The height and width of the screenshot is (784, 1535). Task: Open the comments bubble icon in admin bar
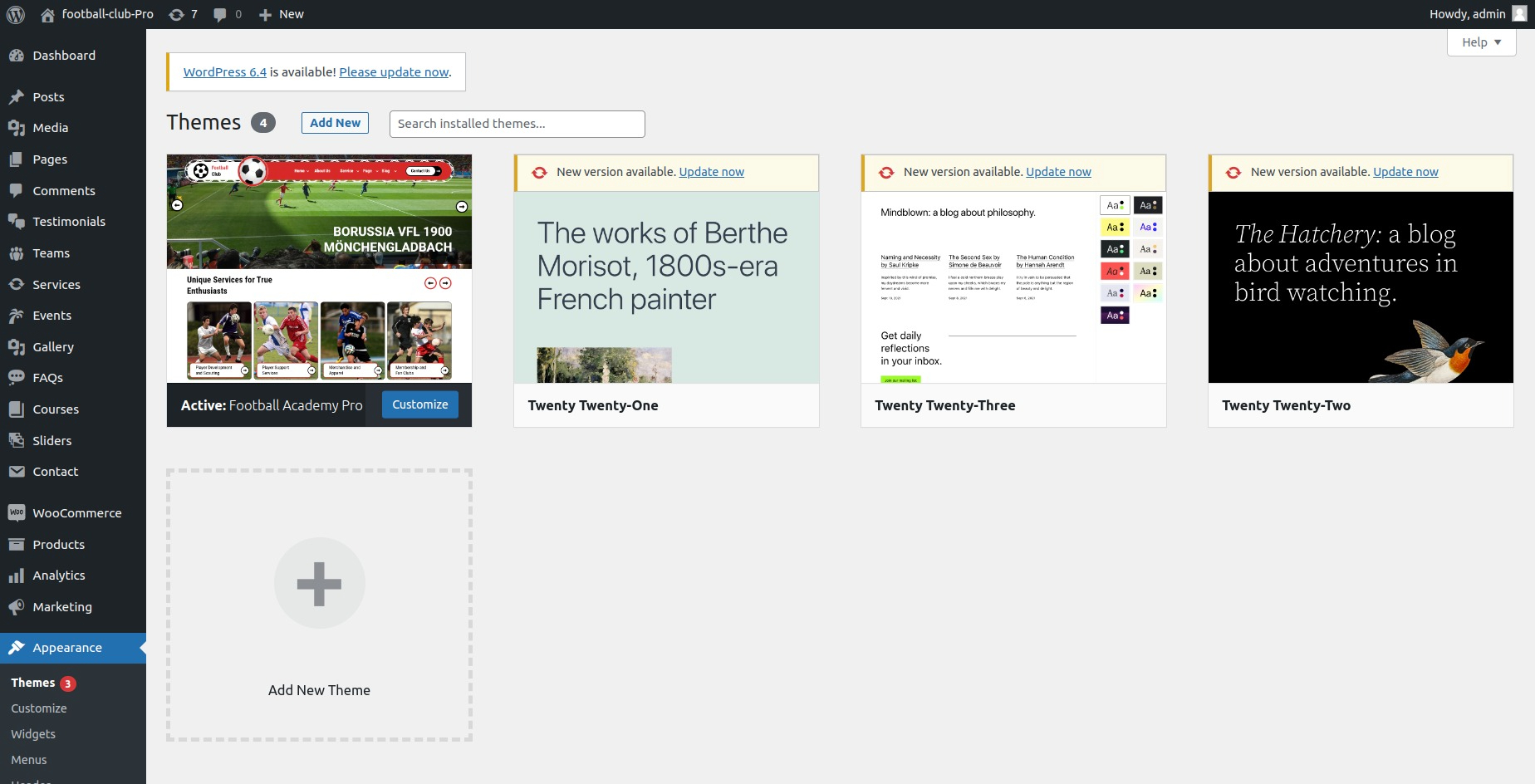coord(219,14)
